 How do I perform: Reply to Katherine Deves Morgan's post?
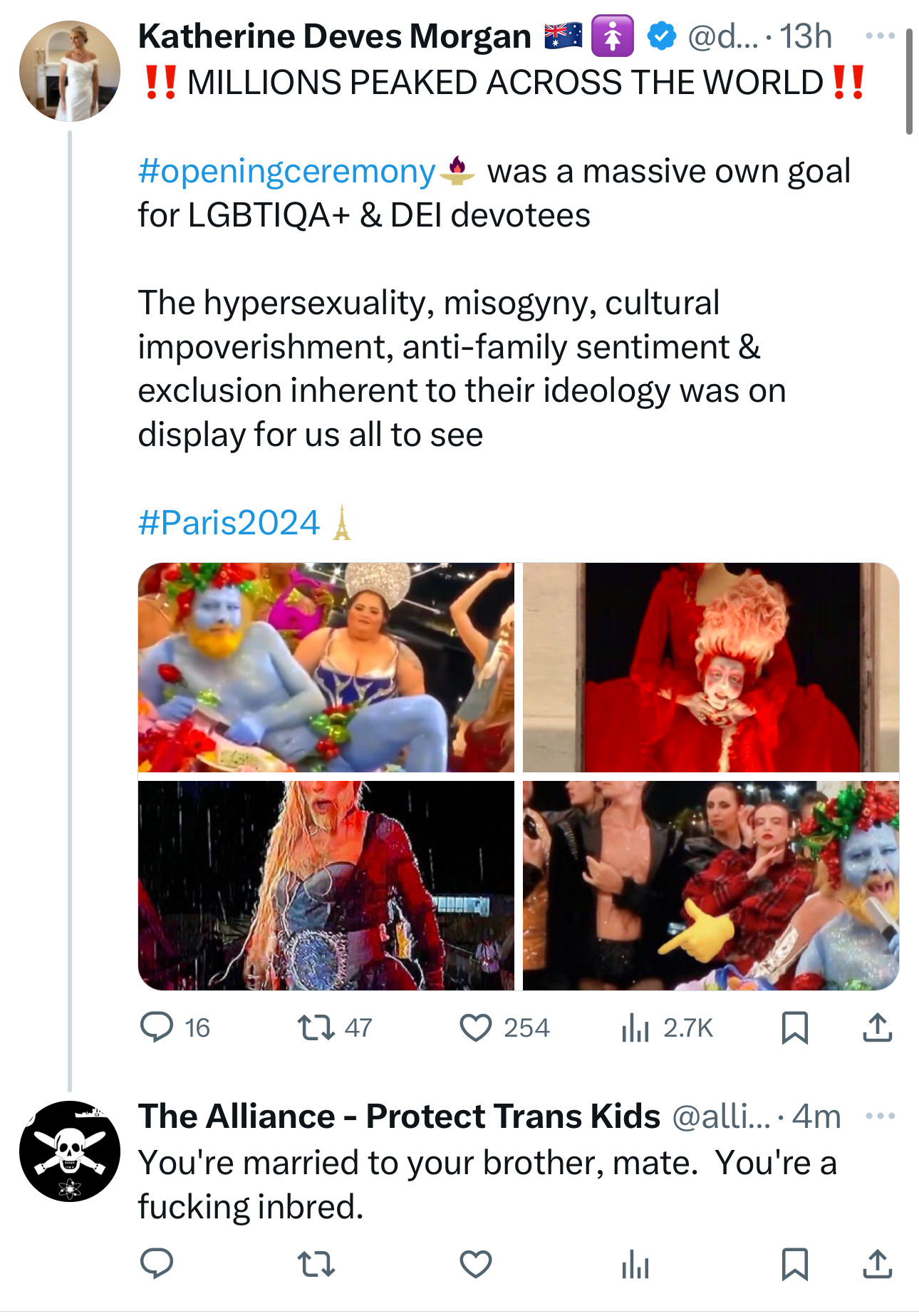[x=157, y=1027]
